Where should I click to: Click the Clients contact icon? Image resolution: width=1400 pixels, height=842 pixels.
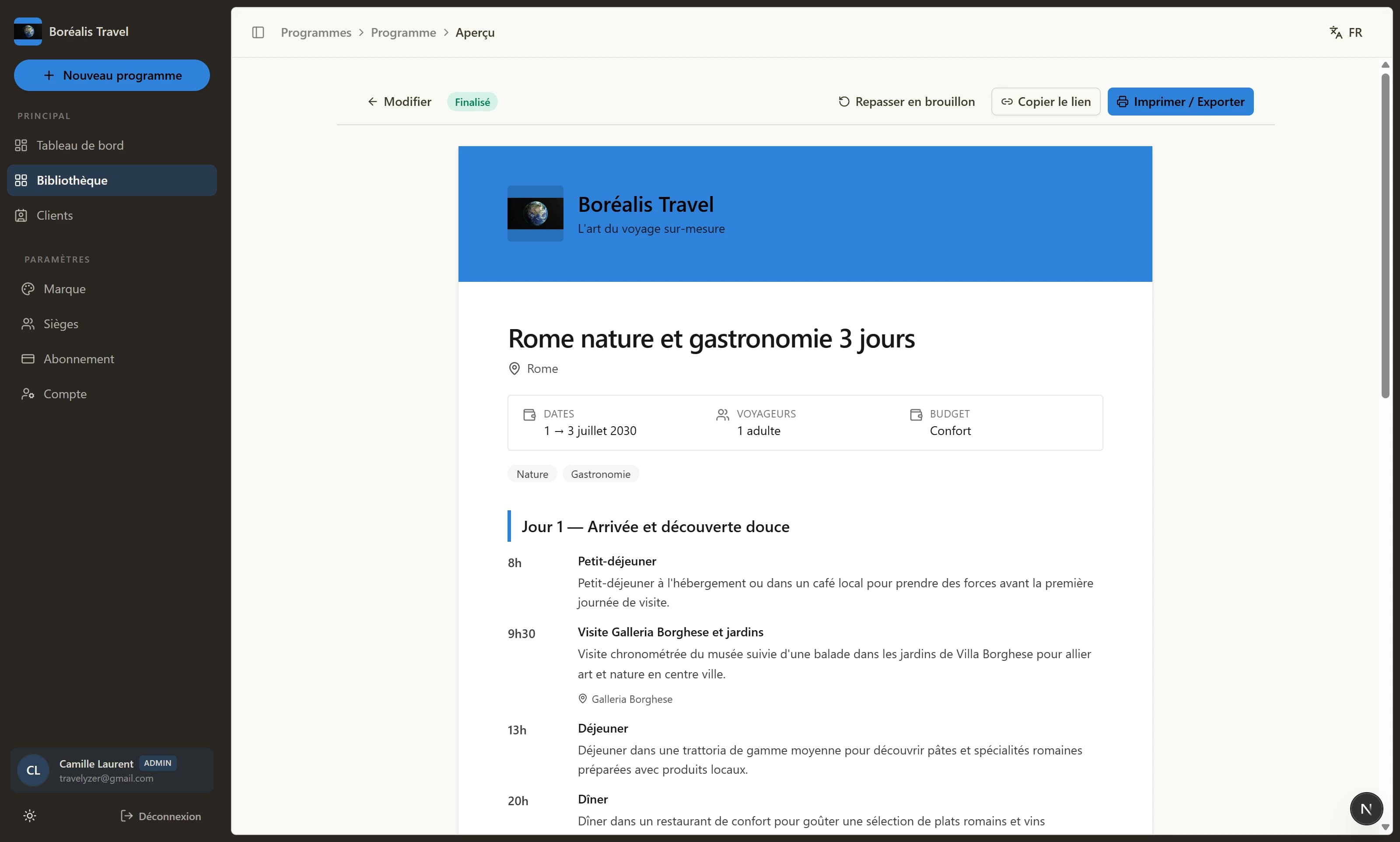pyautogui.click(x=21, y=216)
